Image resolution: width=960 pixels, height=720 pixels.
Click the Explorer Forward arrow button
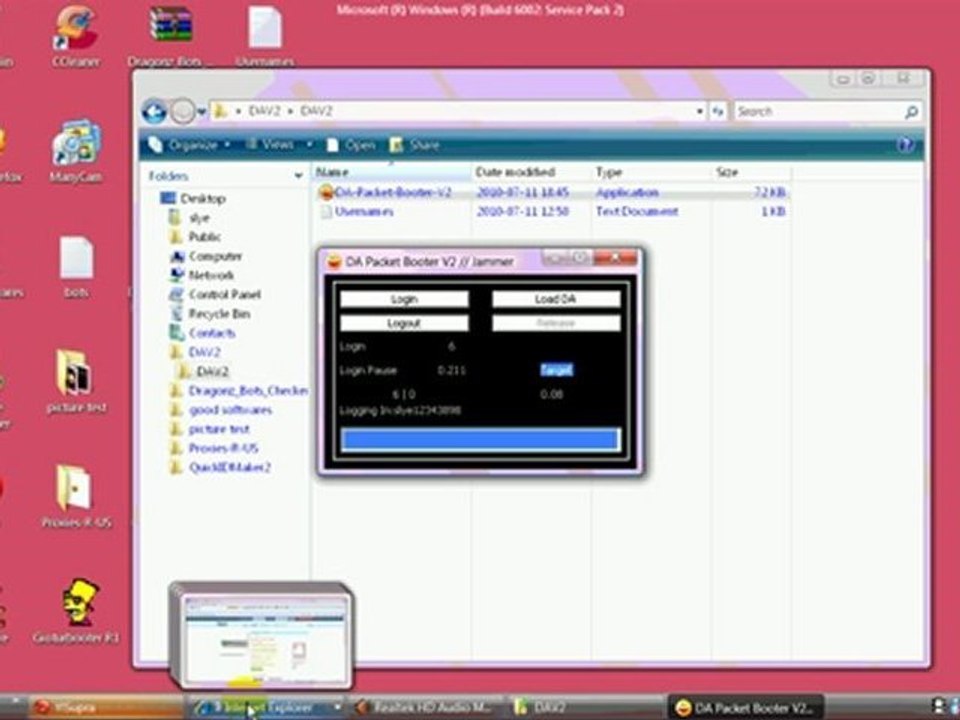point(182,111)
